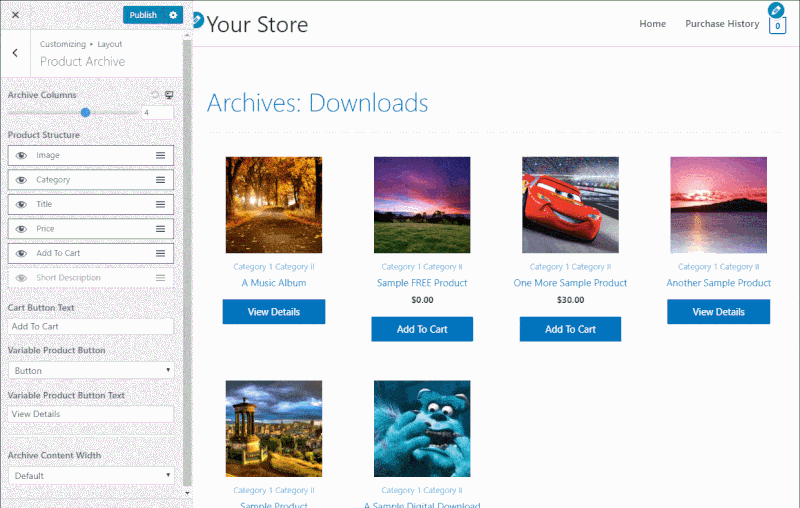Open publish settings gear icon
Screen dimensions: 800x508
173,15
